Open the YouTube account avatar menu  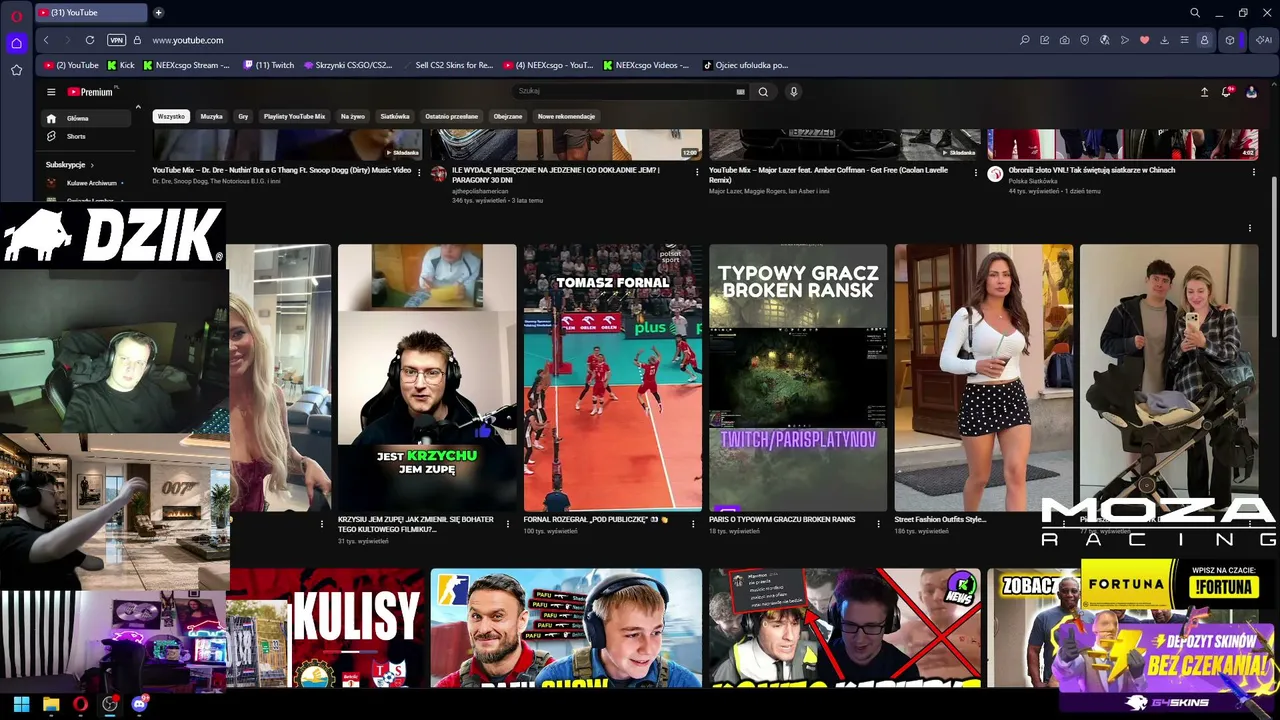coord(1251,92)
